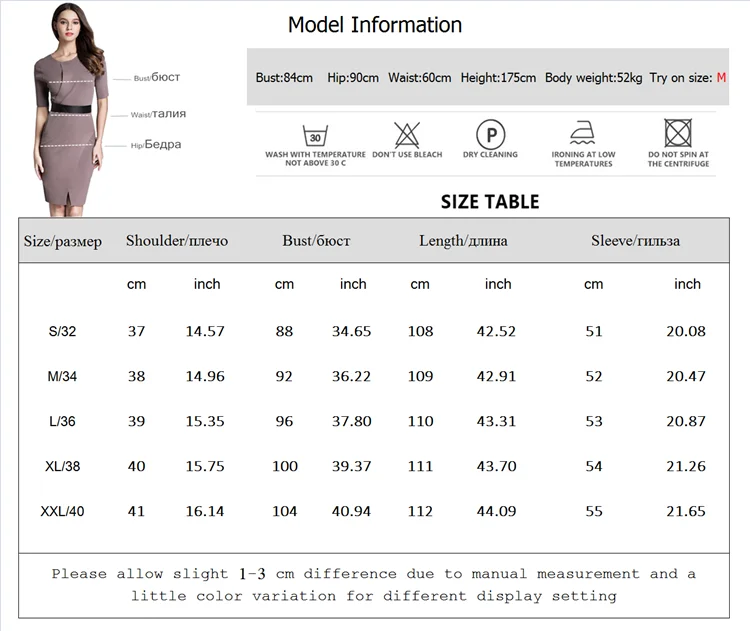
Task: Click the M/34 size row label
Action: point(62,376)
